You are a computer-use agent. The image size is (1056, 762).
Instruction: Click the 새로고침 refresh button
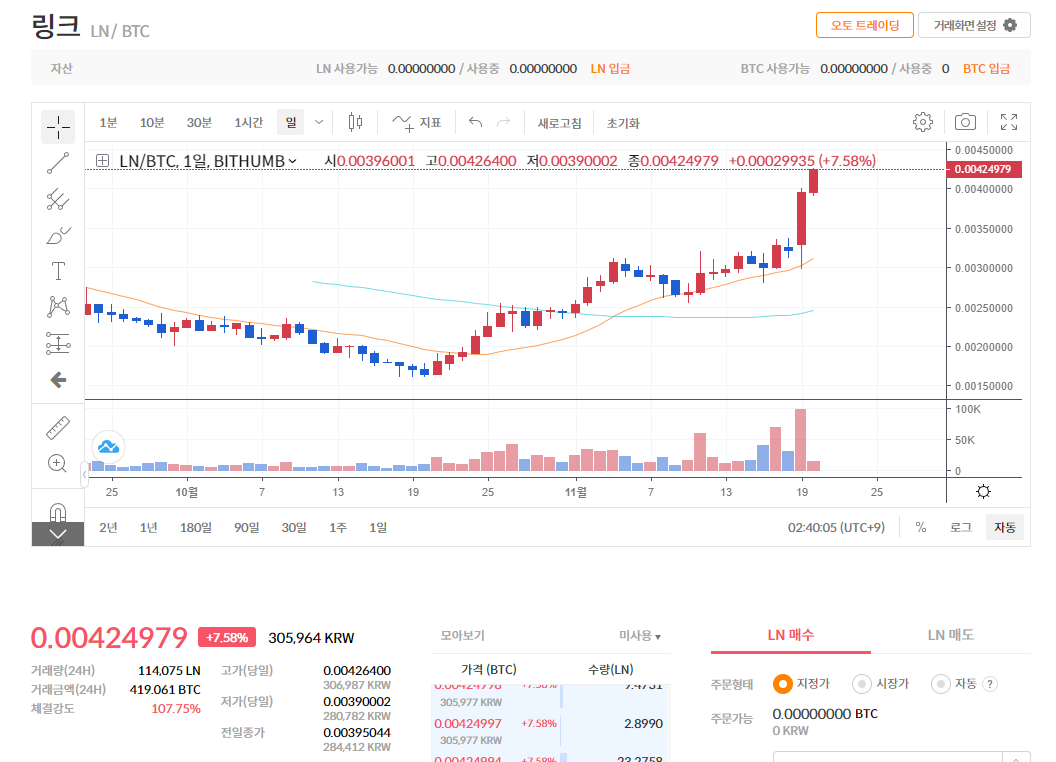click(x=559, y=123)
